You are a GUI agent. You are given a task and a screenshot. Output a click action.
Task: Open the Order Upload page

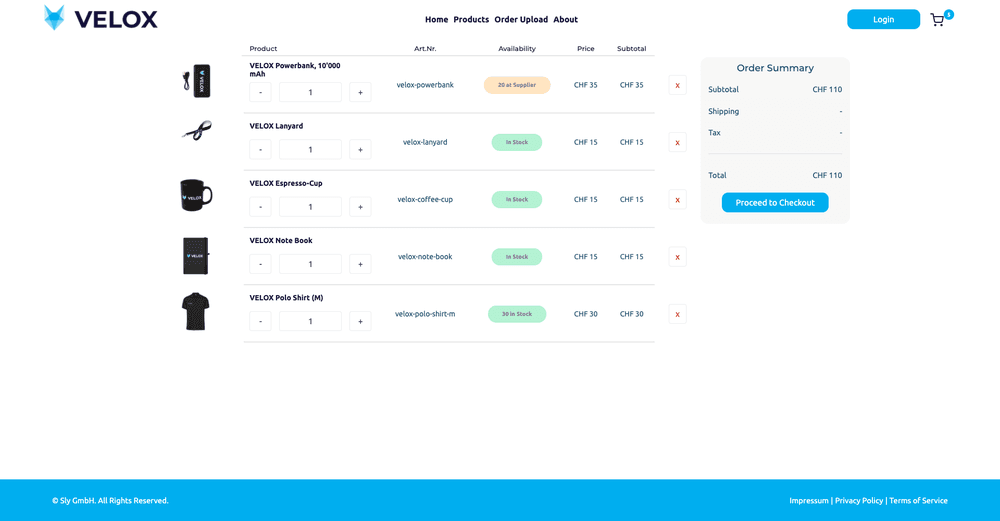tap(521, 20)
